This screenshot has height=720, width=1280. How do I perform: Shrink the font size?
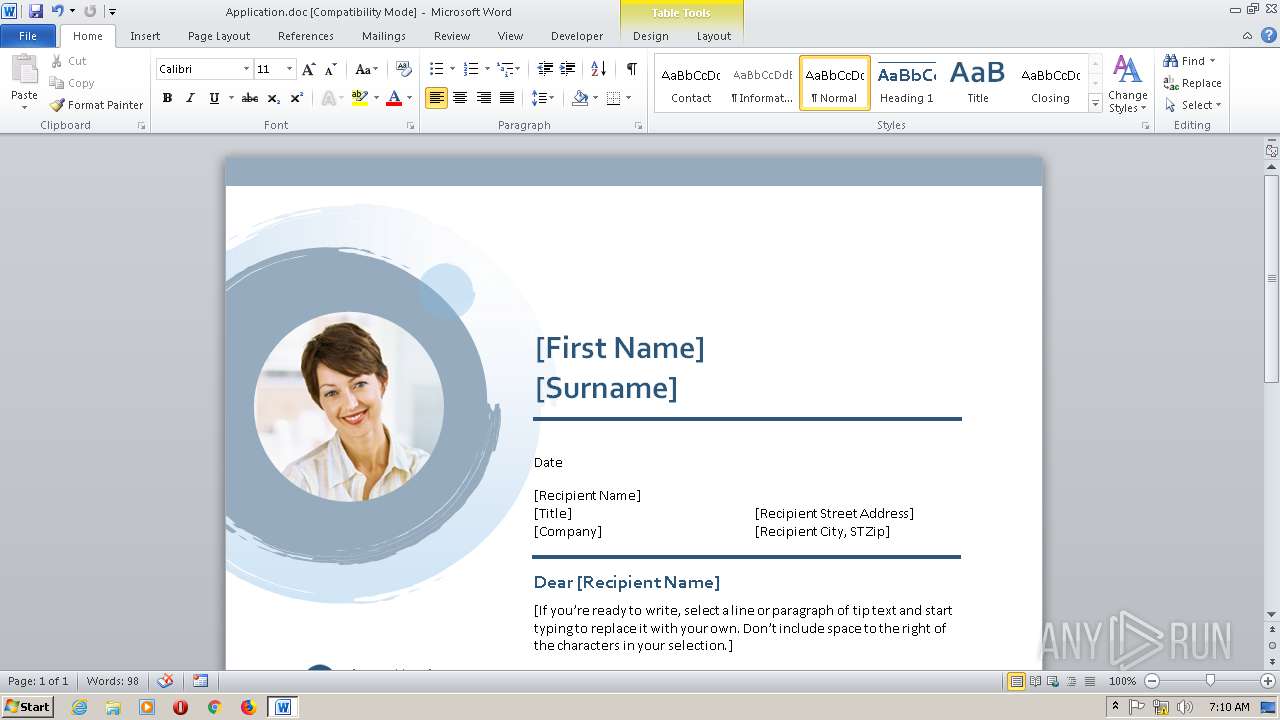pos(331,69)
